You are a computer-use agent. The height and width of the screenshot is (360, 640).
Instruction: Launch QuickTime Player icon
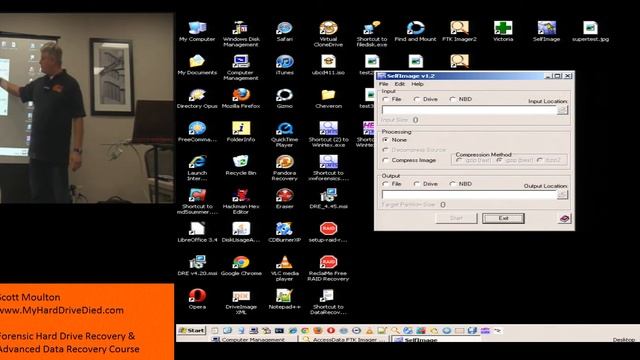(x=284, y=134)
